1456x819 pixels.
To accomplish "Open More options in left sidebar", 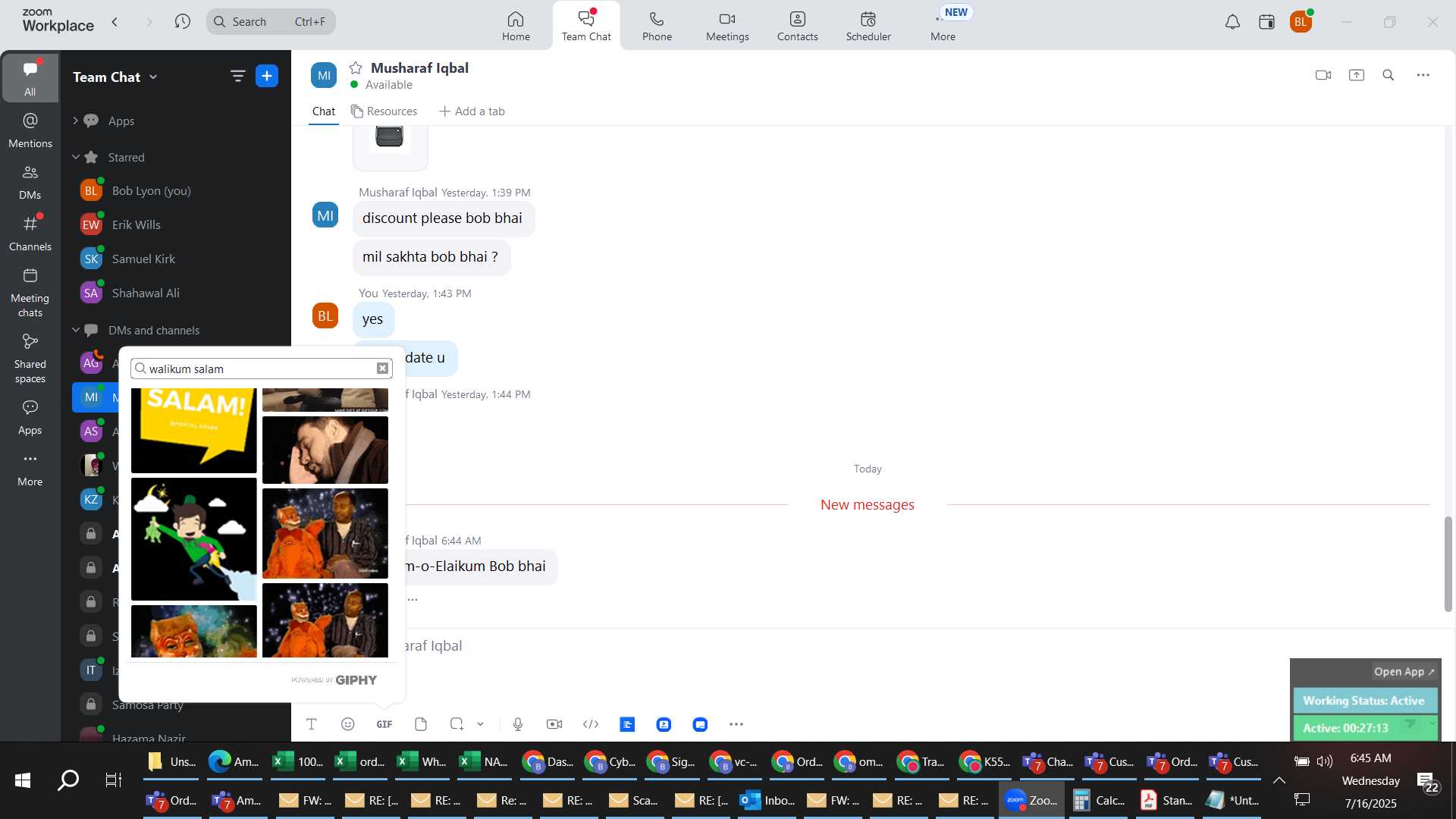I will [30, 469].
